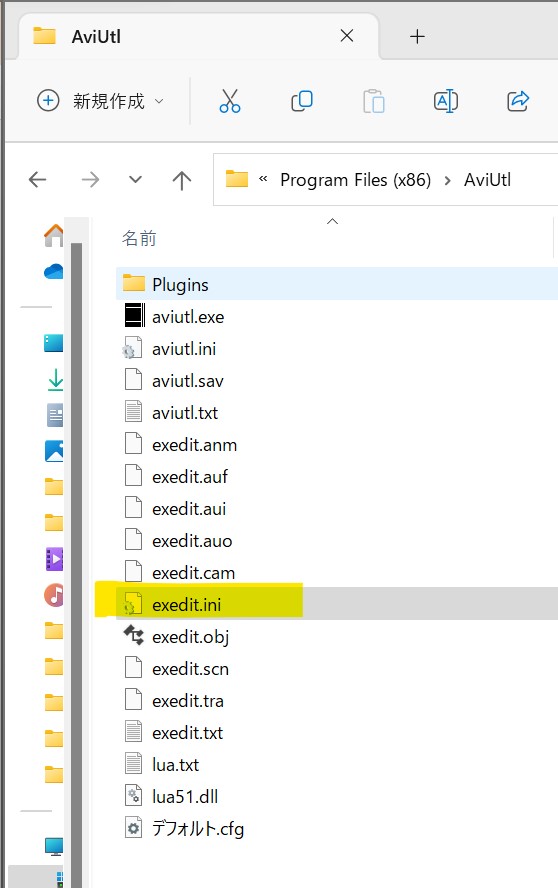Click the Cut scissors icon

(229, 101)
